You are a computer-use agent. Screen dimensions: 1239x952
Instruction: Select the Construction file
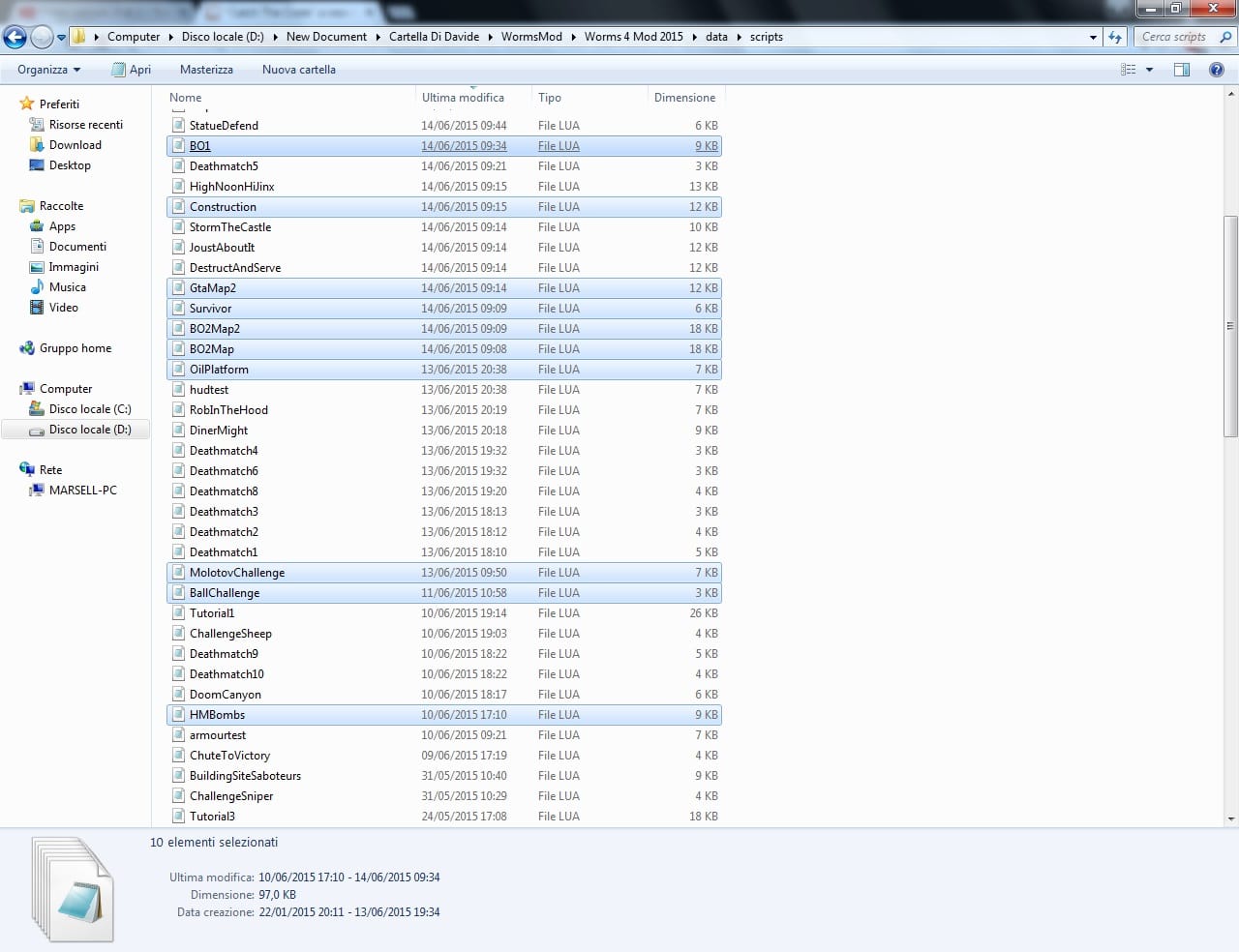point(444,207)
